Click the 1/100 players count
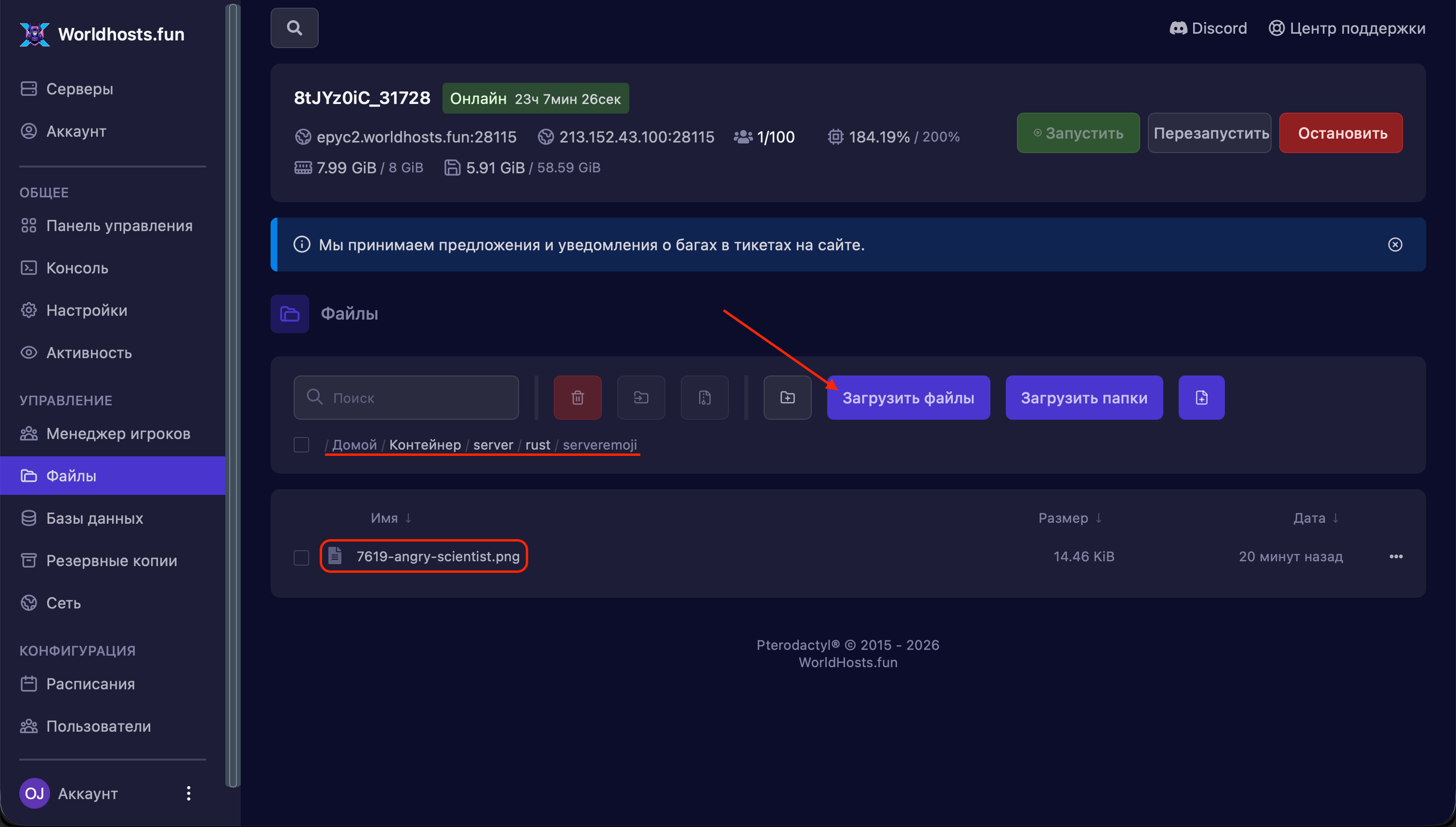Screen dimensions: 1456x827 pyautogui.click(x=776, y=137)
